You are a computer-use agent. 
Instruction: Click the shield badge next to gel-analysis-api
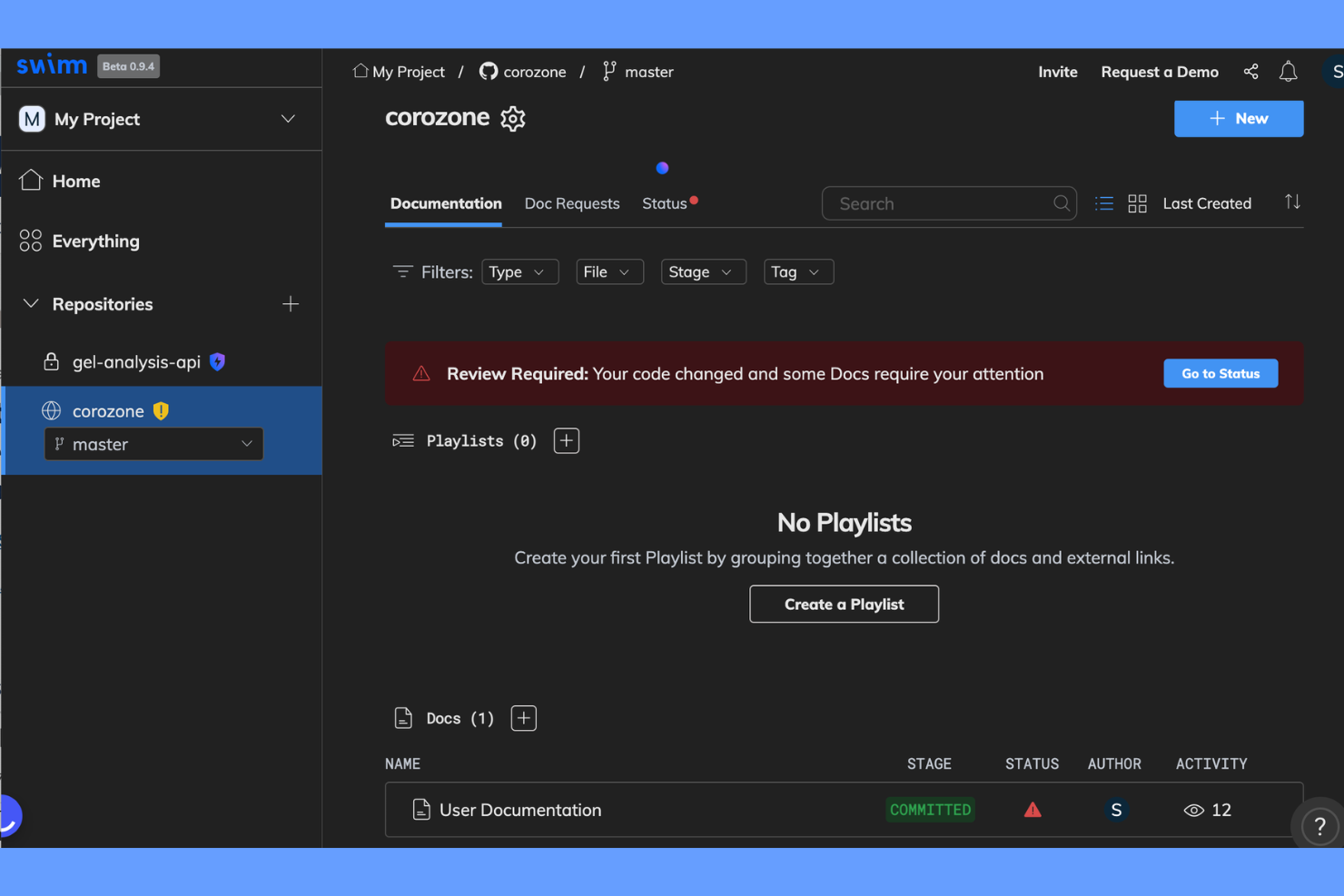217,362
